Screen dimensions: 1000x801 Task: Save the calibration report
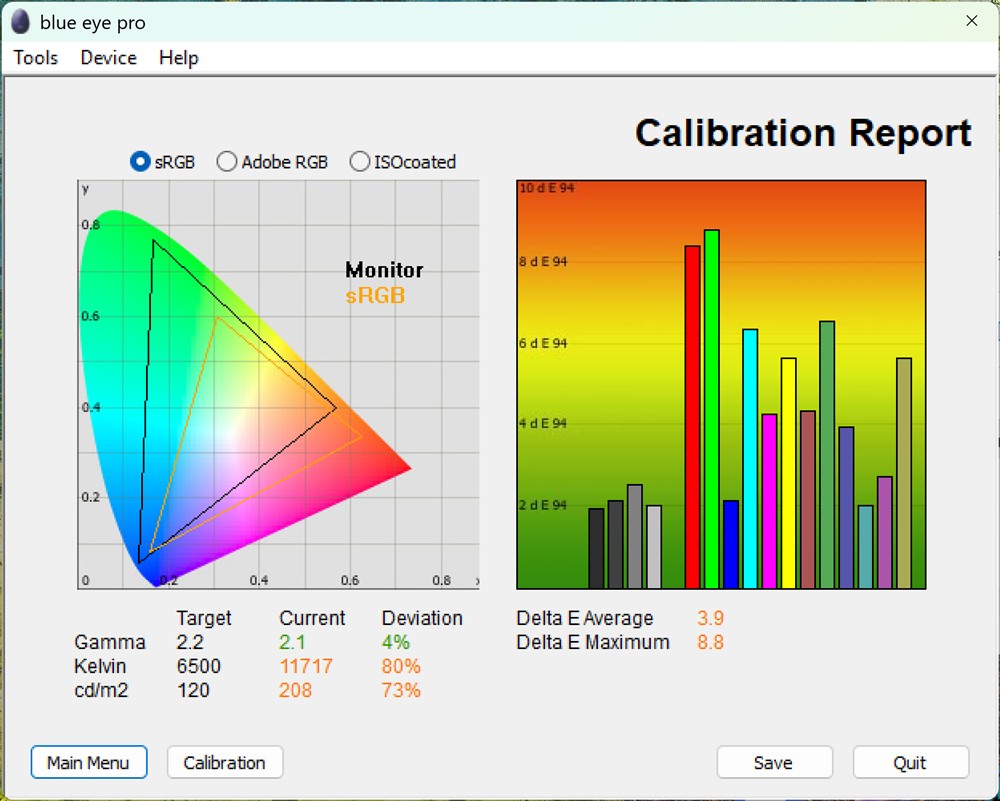click(774, 762)
